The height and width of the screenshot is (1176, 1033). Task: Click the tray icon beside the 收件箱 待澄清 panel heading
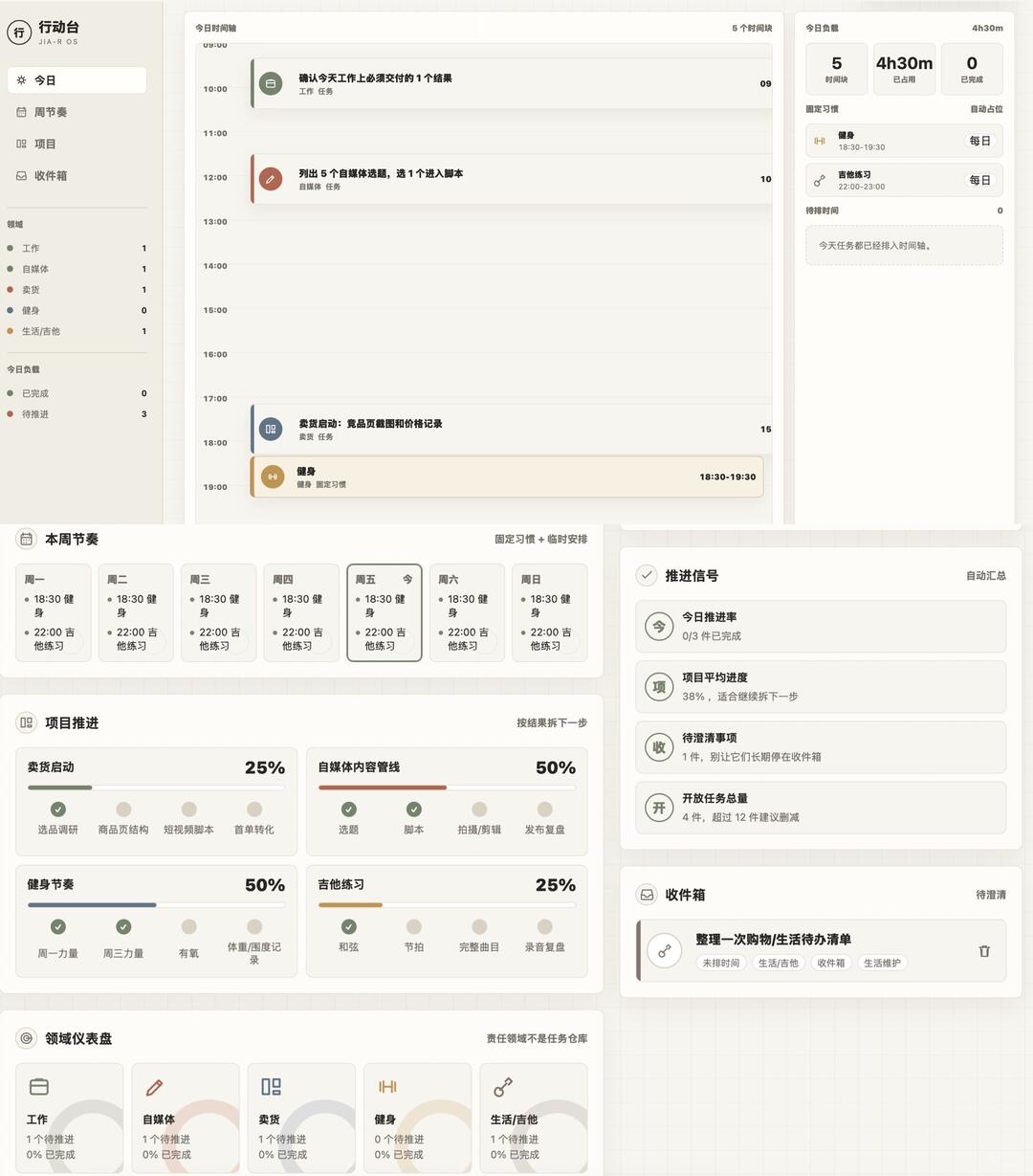[647, 895]
